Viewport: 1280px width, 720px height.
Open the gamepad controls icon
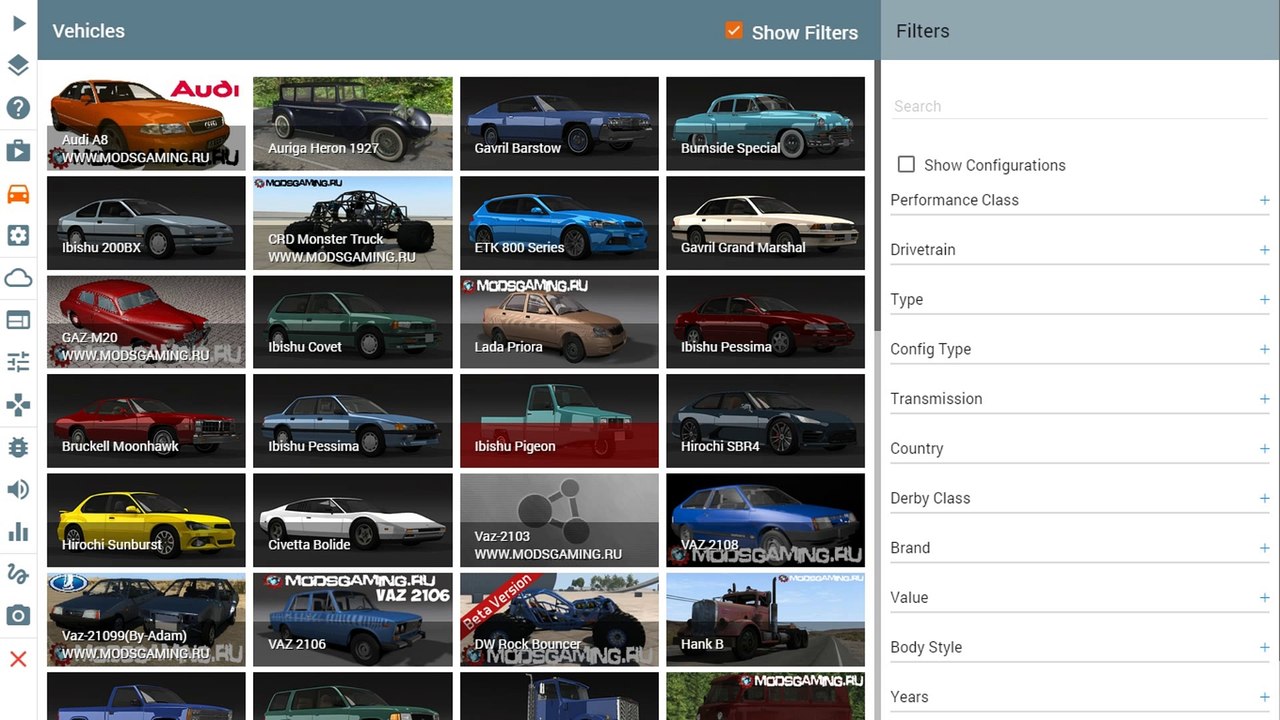coord(18,405)
